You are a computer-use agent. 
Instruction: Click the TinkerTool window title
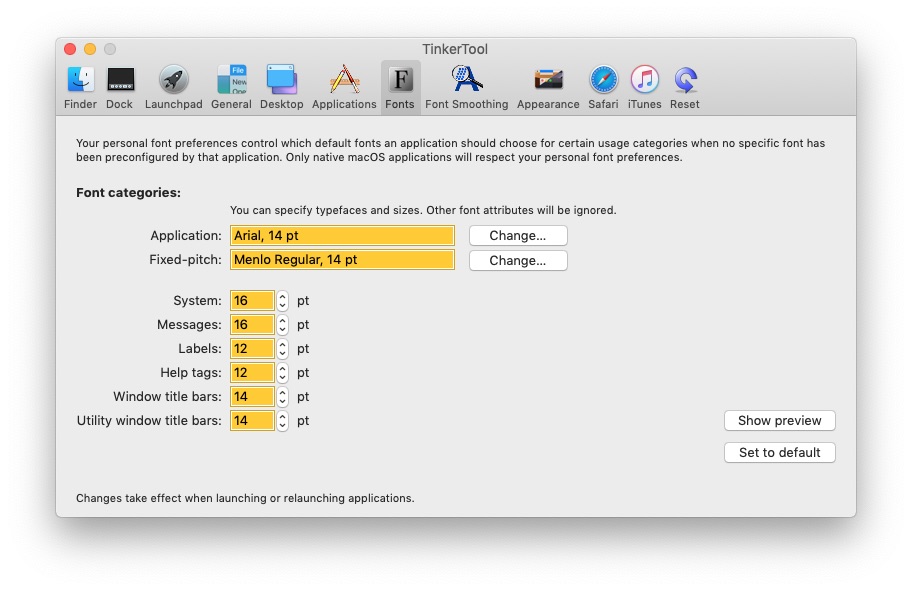455,49
